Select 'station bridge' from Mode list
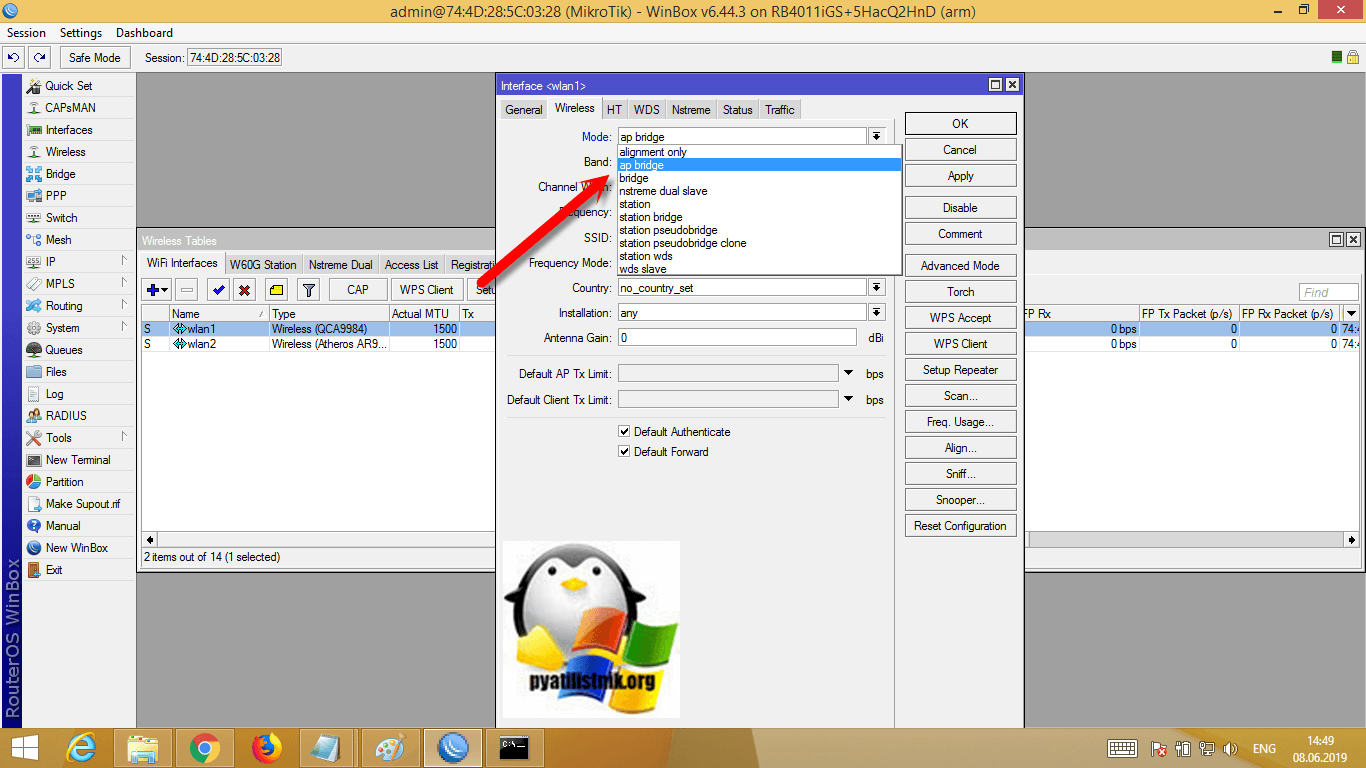 click(x=650, y=217)
